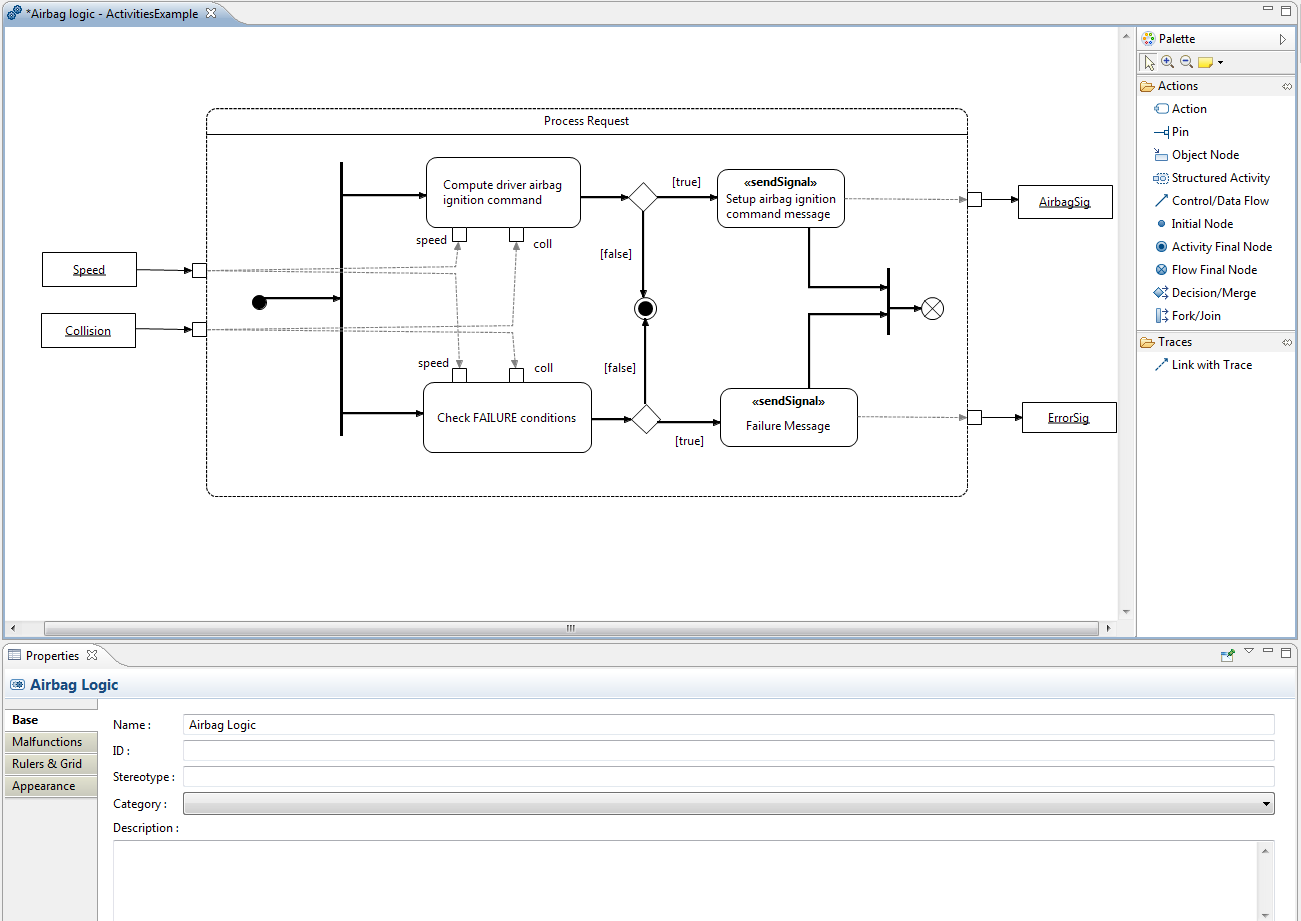Select the Action tool in palette
This screenshot has width=1301, height=921.
coord(1188,109)
